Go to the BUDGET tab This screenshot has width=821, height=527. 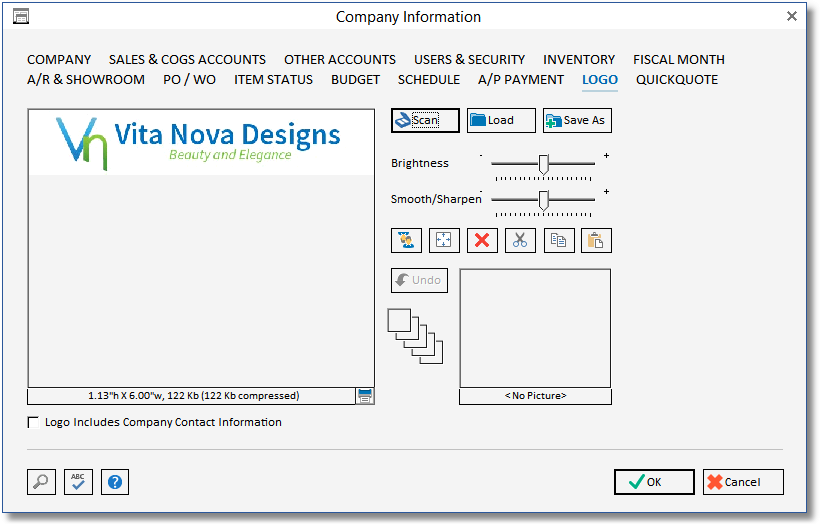coord(356,80)
